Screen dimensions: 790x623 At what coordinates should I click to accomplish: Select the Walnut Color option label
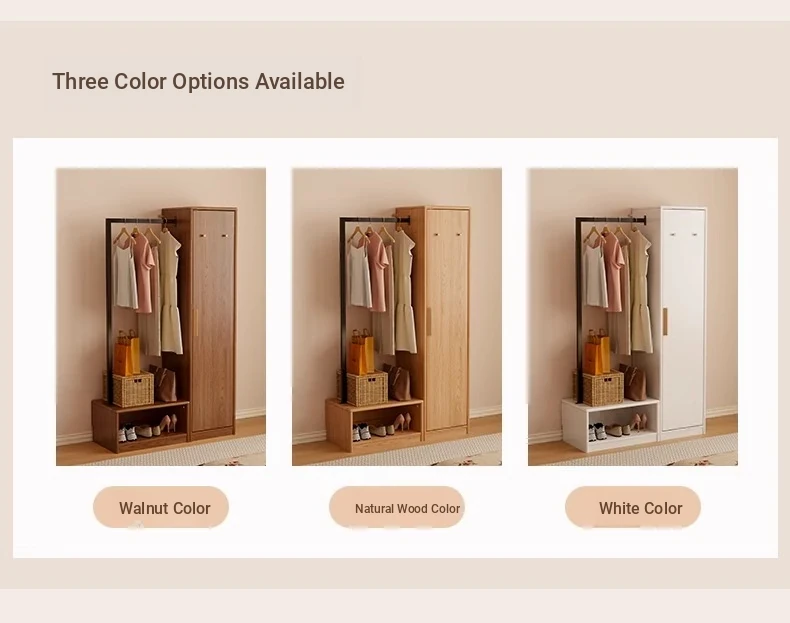coord(161,507)
